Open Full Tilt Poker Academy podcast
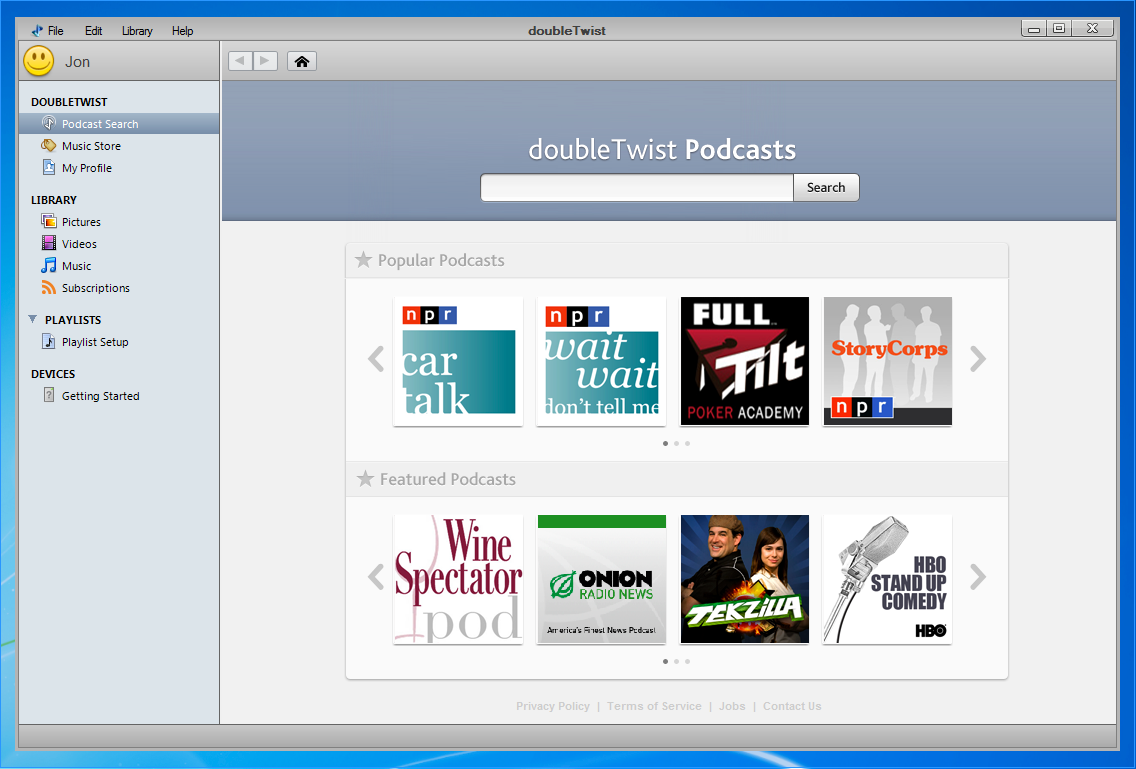 pos(745,361)
